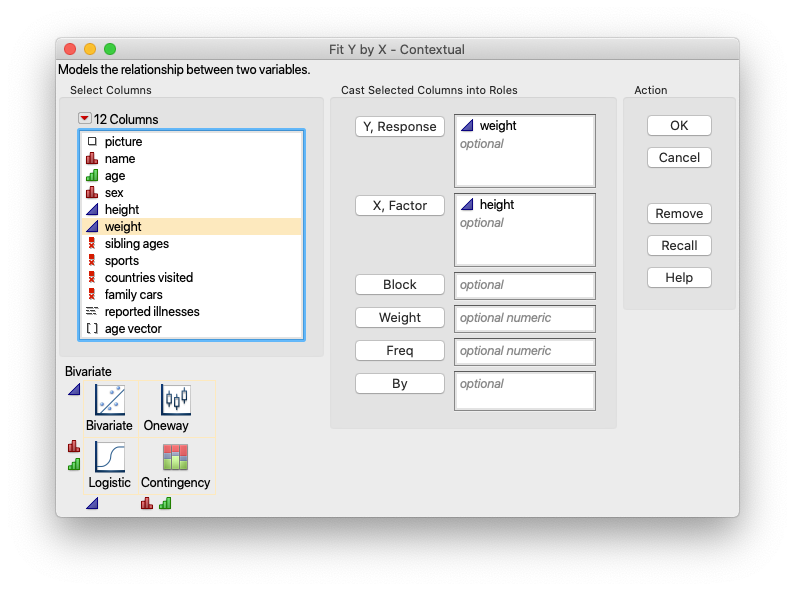Viewport: 795px width, 591px height.
Task: Click the By role button
Action: [x=400, y=383]
